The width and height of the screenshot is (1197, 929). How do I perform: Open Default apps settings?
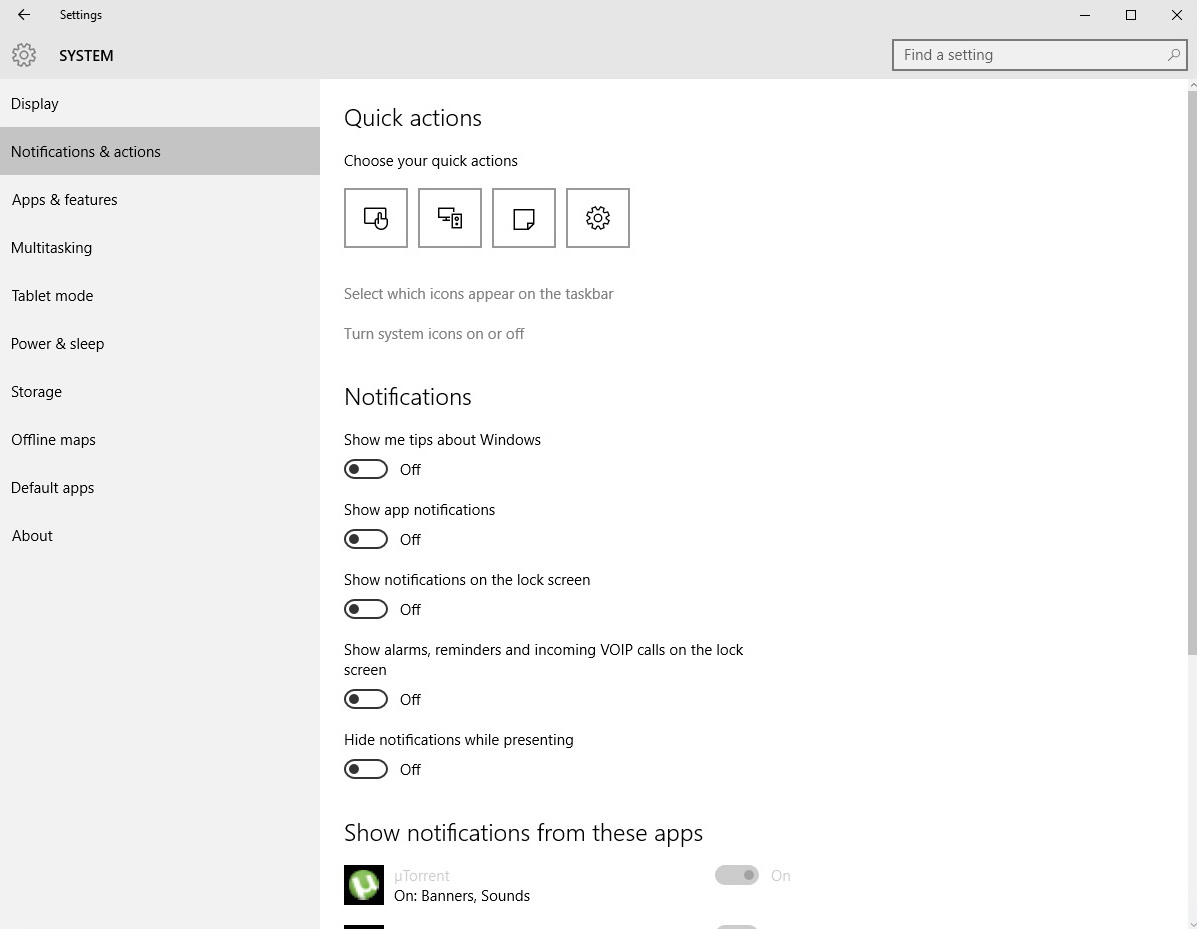coord(160,488)
